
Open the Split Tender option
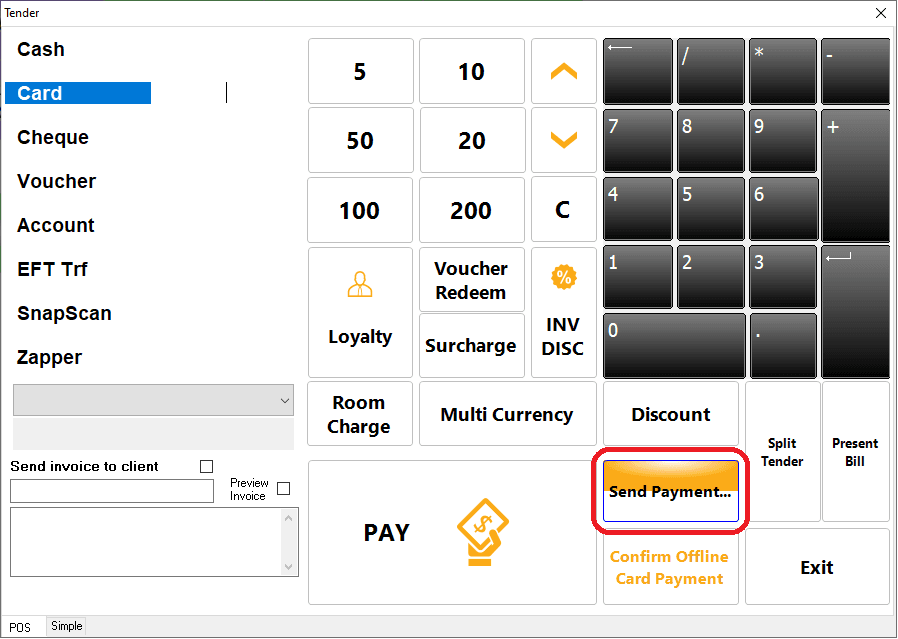[x=782, y=452]
